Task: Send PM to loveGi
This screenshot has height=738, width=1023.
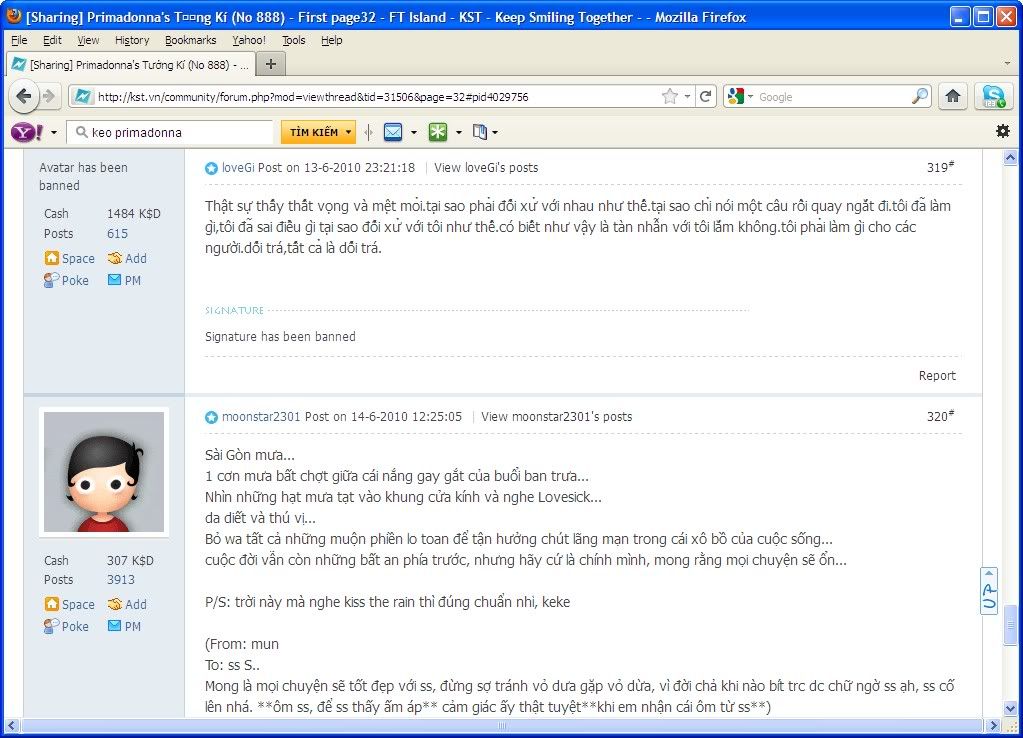Action: (x=125, y=281)
